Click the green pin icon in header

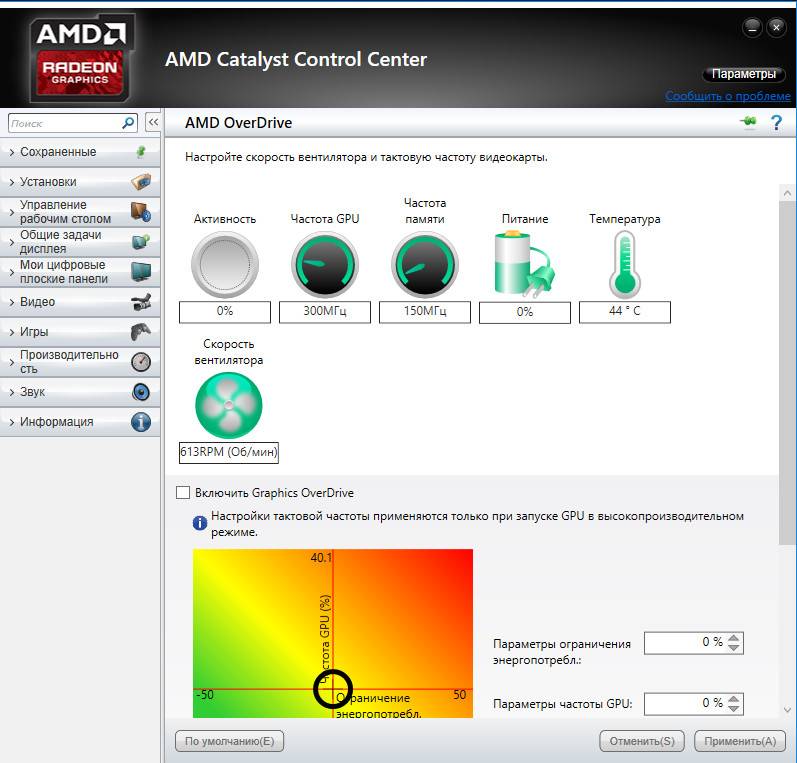[x=748, y=121]
